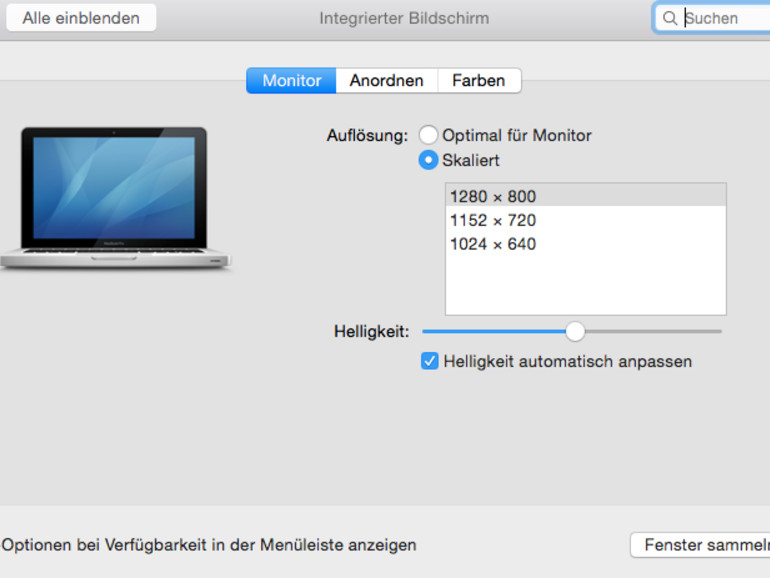Click the Alle einblenden button
Image resolution: width=770 pixels, height=578 pixels.
(x=81, y=18)
